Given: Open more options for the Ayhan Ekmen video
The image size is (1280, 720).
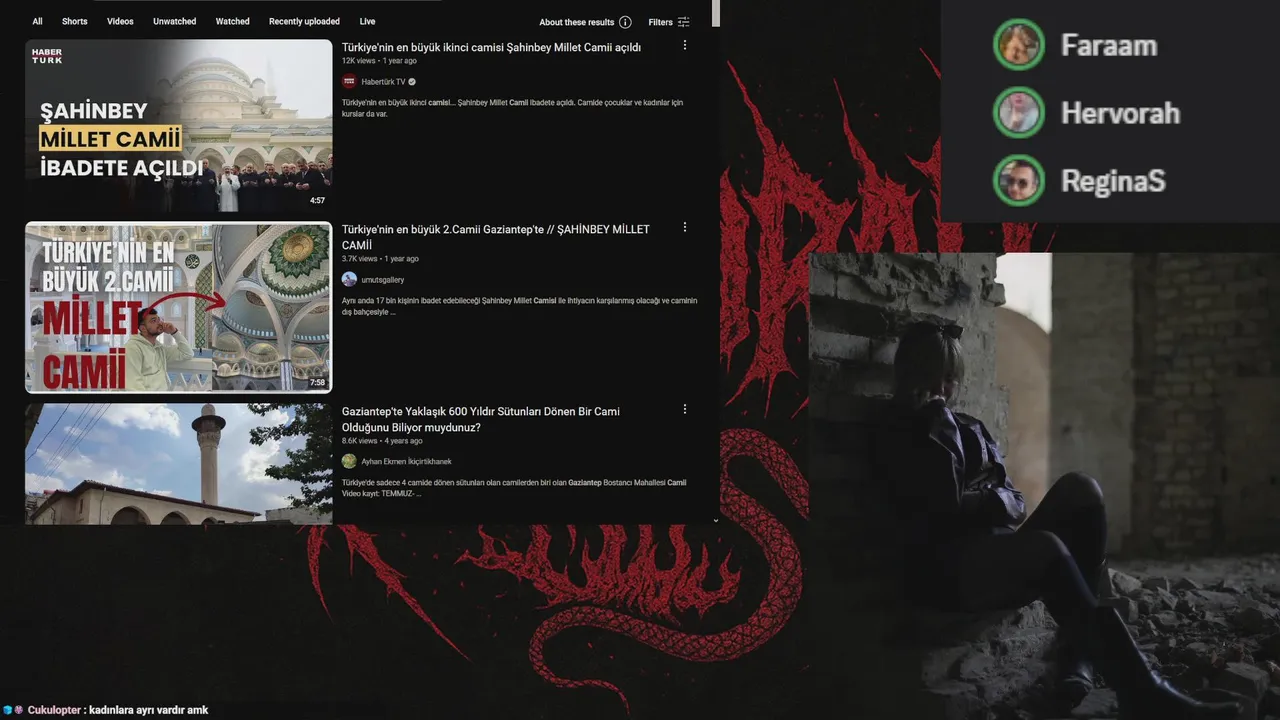Looking at the screenshot, I should (x=685, y=409).
